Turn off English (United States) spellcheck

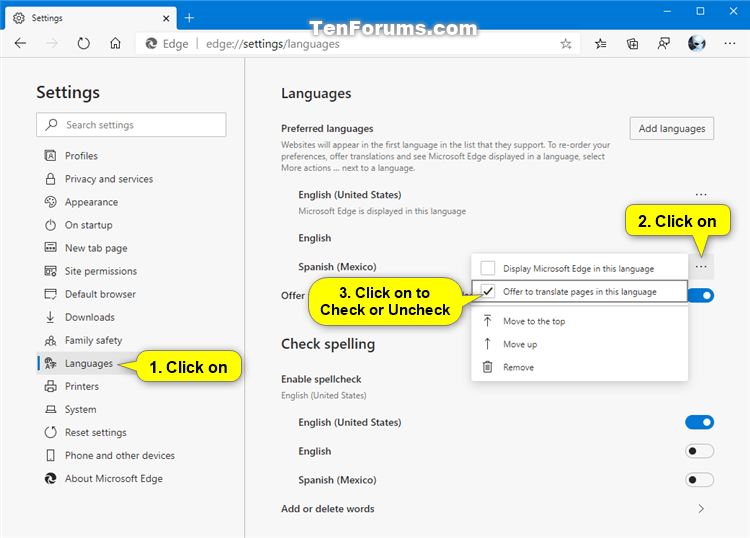pyautogui.click(x=699, y=422)
